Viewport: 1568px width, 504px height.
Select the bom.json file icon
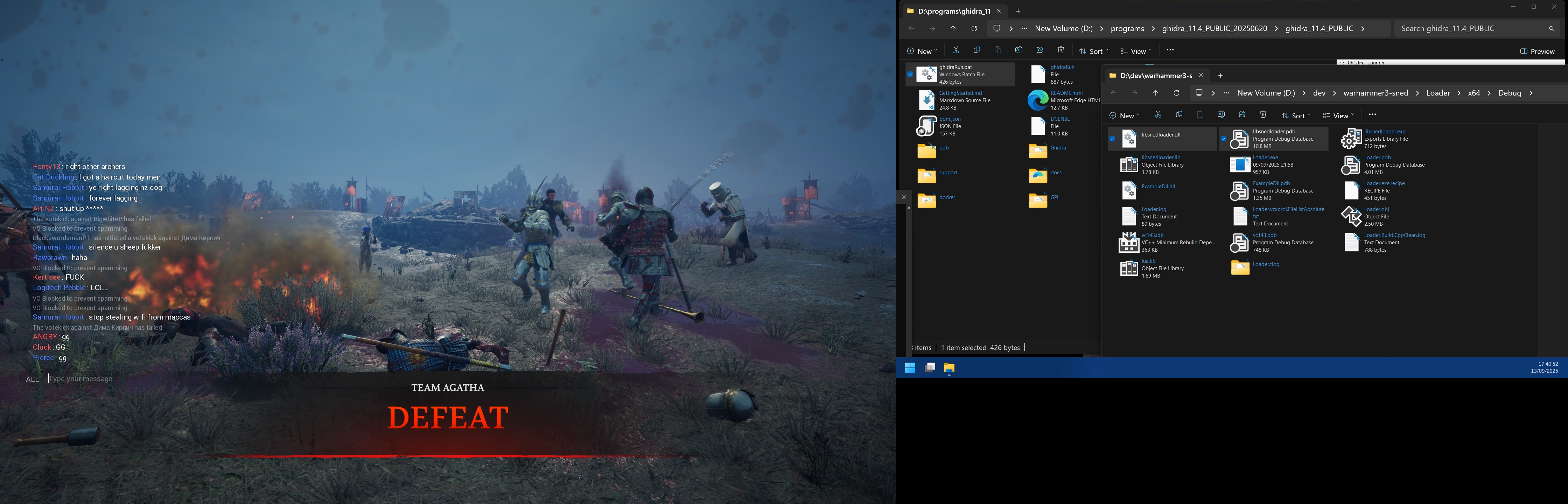(x=926, y=126)
